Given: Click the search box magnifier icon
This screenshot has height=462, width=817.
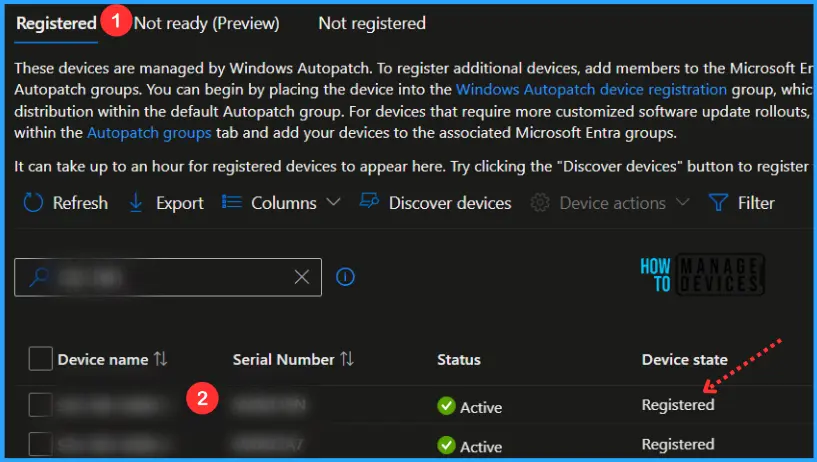Looking at the screenshot, I should (39, 277).
